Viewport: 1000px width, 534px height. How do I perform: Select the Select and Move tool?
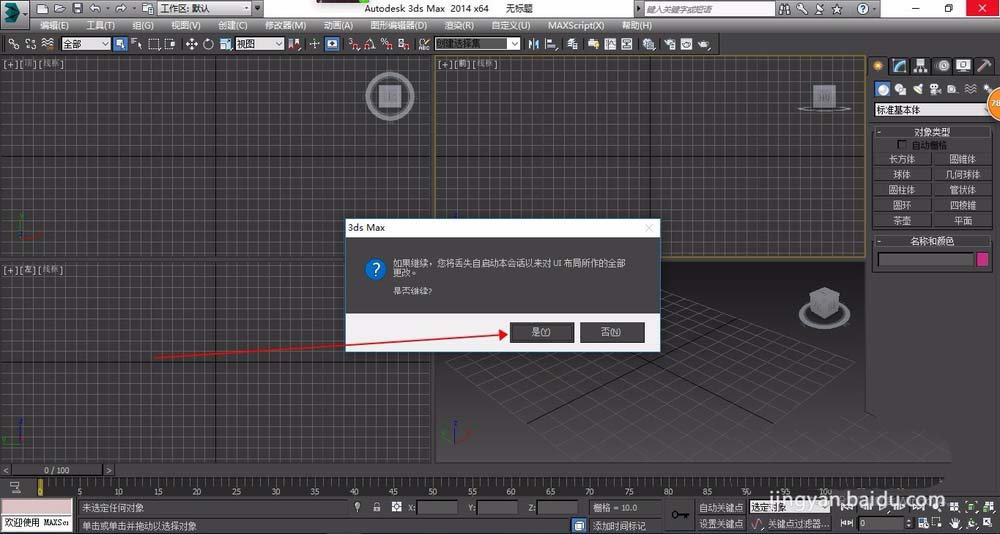191,44
